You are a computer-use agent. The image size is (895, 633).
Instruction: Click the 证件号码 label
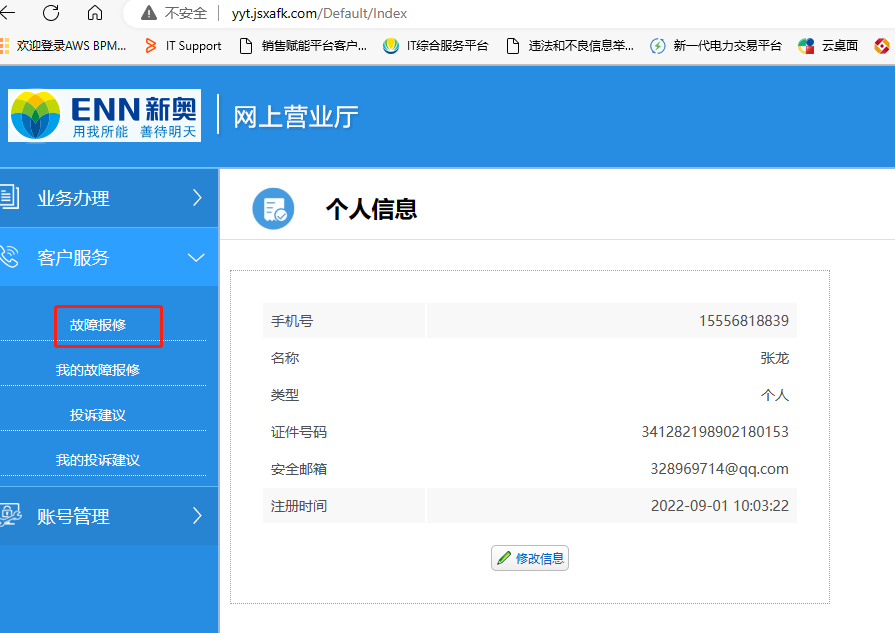[x=299, y=432]
